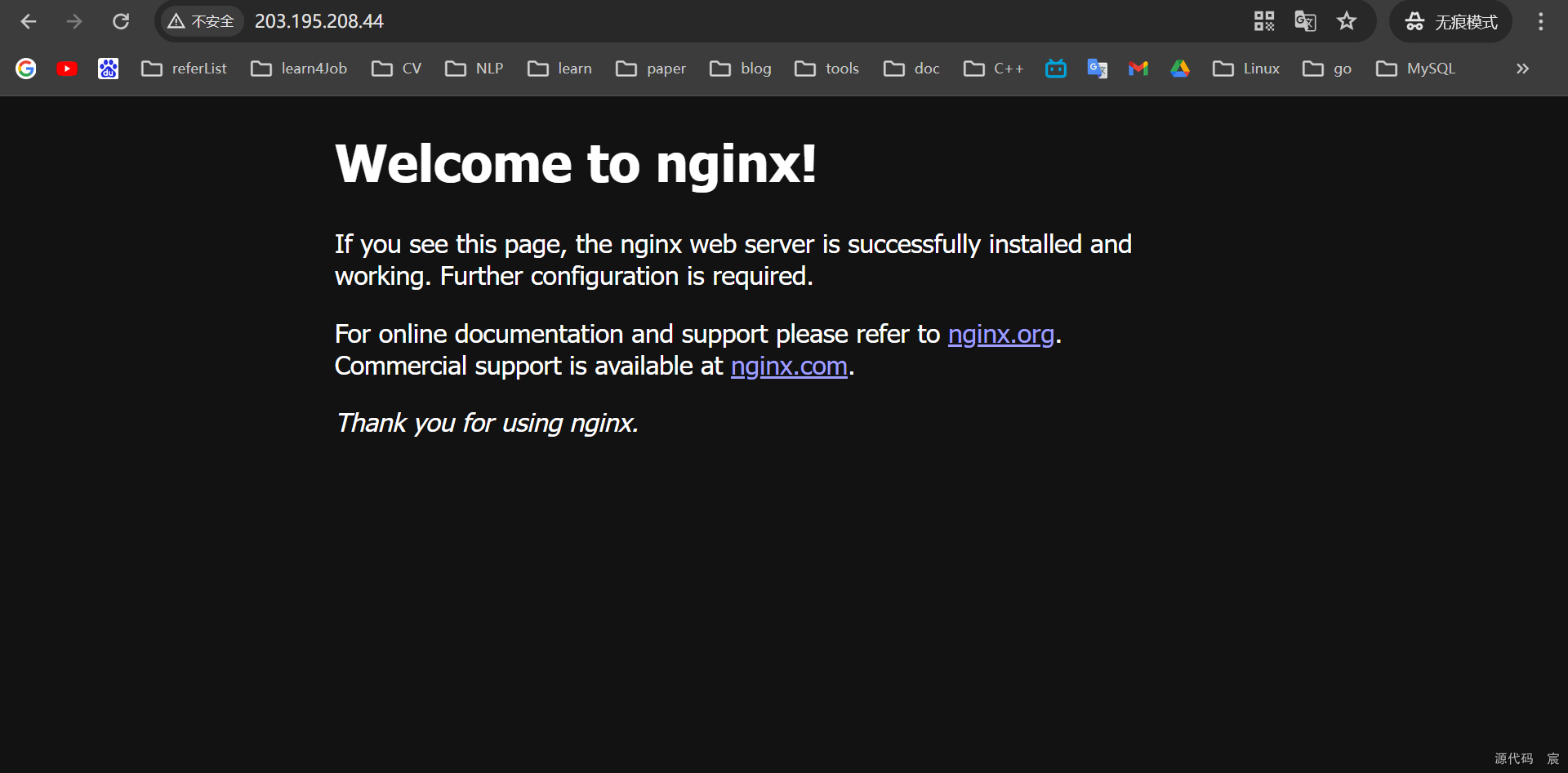Open the 不安全 site security warning
1568x773 pixels.
[201, 21]
